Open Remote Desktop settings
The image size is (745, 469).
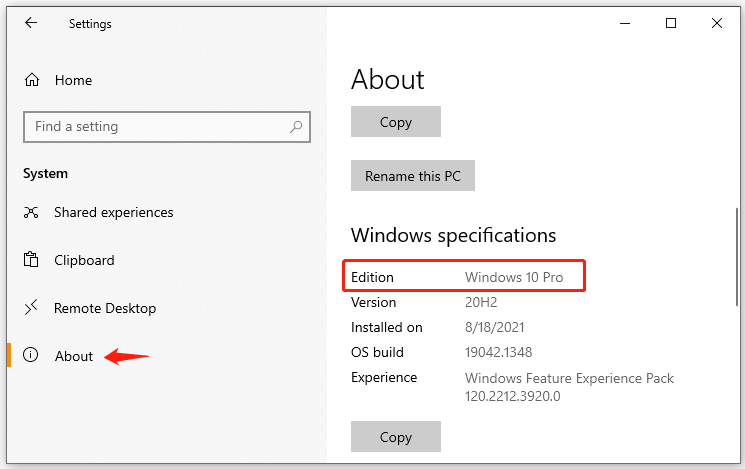(x=105, y=308)
